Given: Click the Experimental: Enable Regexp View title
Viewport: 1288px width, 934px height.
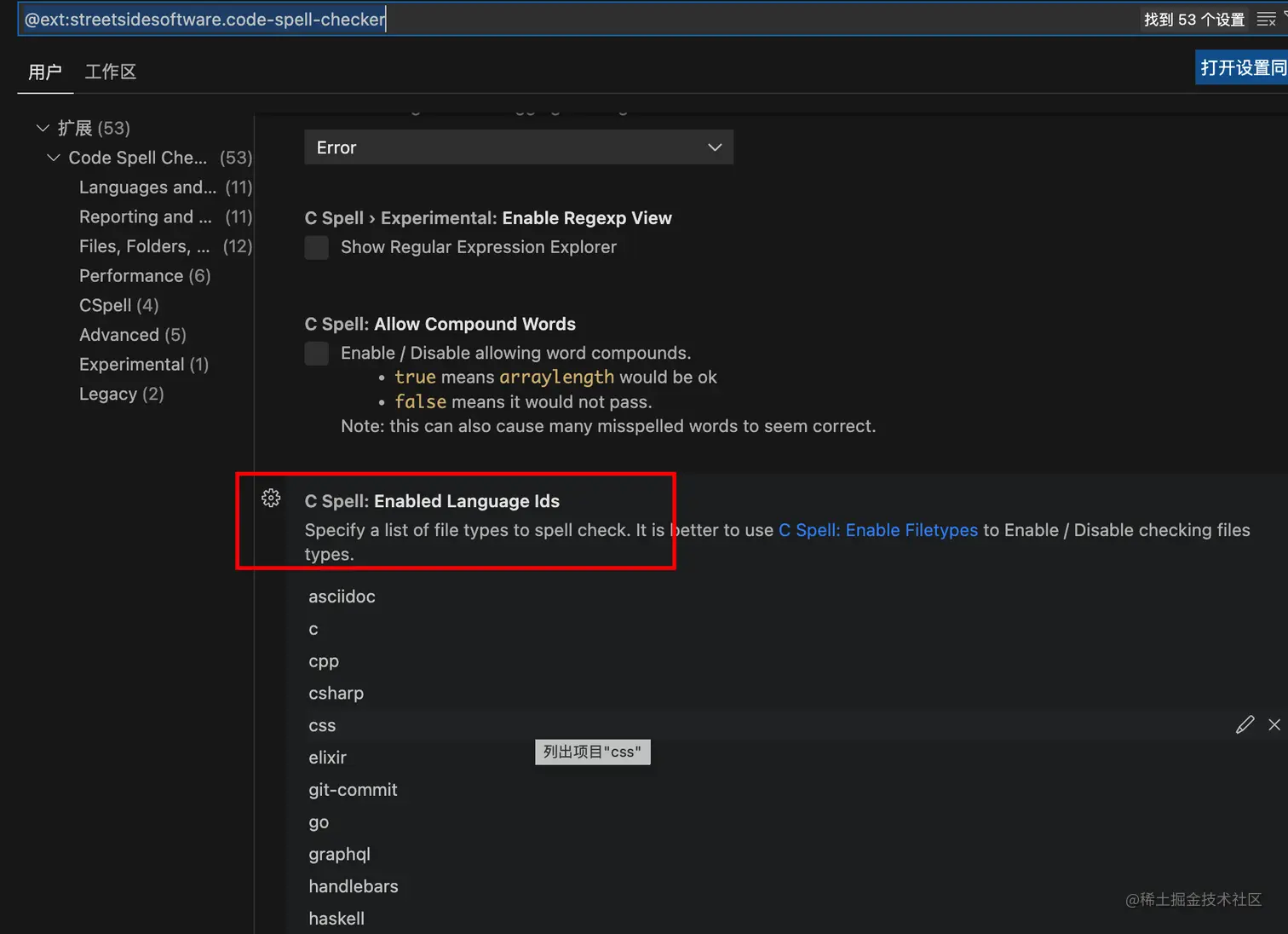Looking at the screenshot, I should pos(488,218).
